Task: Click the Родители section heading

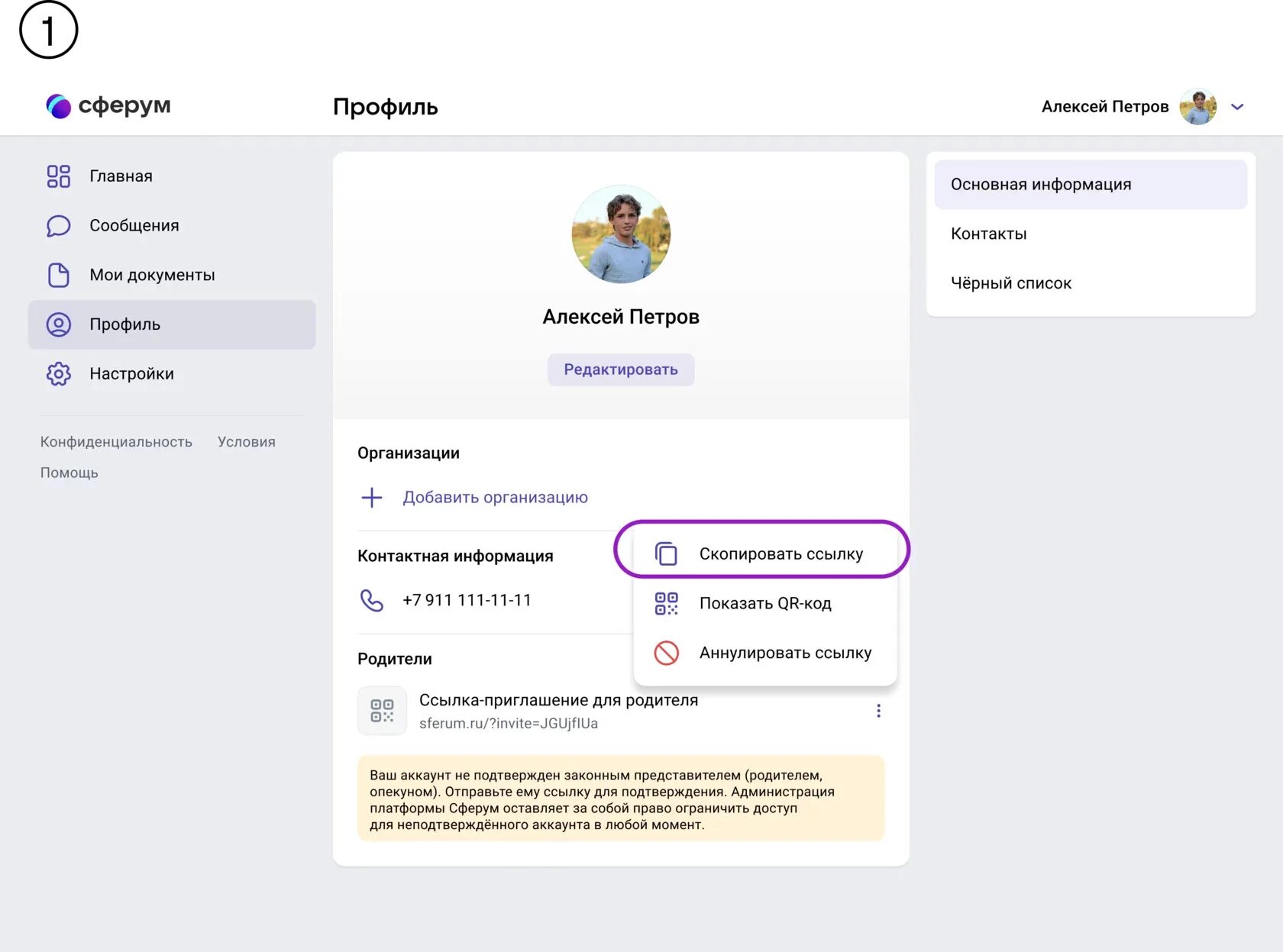Action: 395,659
